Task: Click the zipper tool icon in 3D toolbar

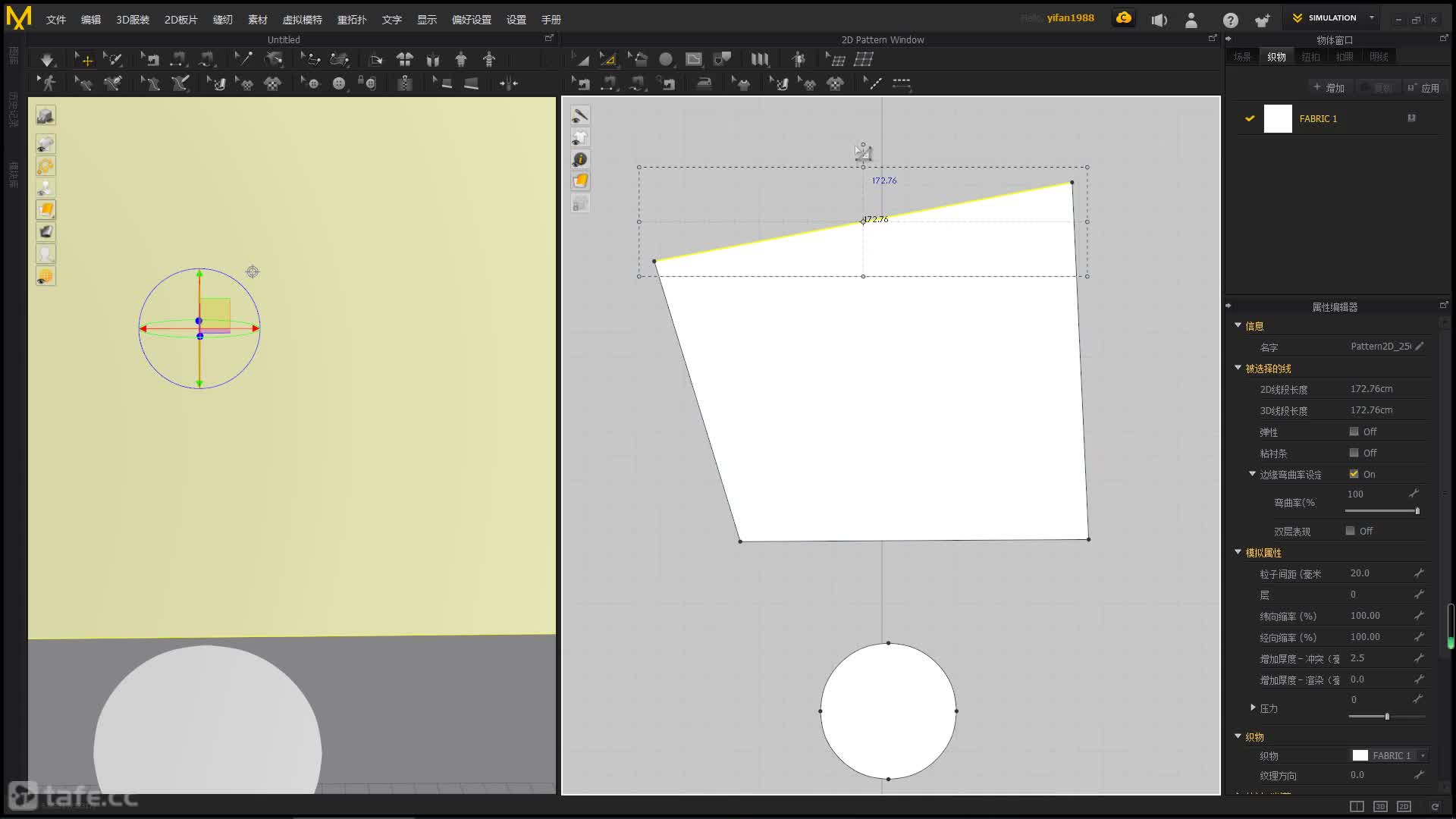Action: tap(405, 83)
